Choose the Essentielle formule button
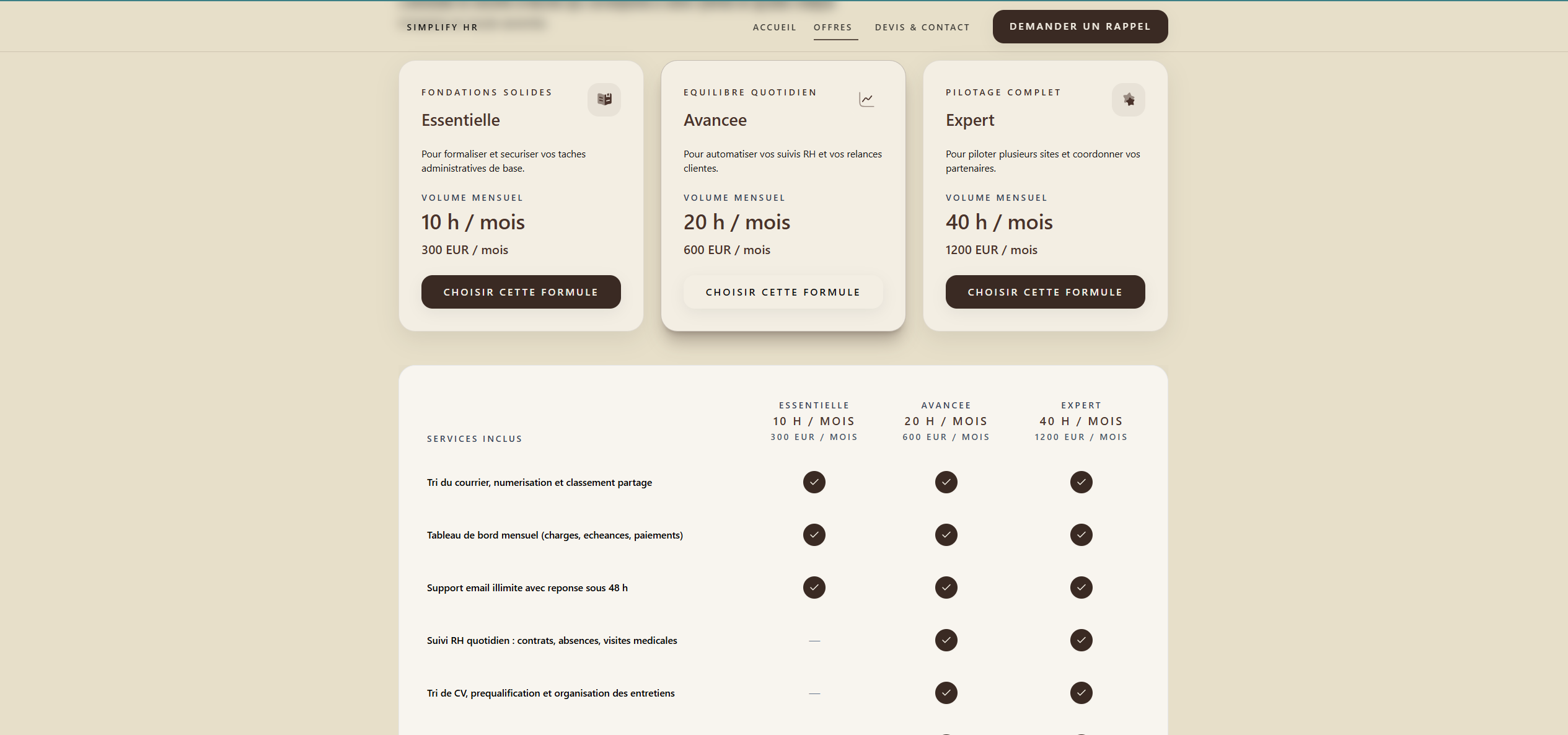 [521, 292]
